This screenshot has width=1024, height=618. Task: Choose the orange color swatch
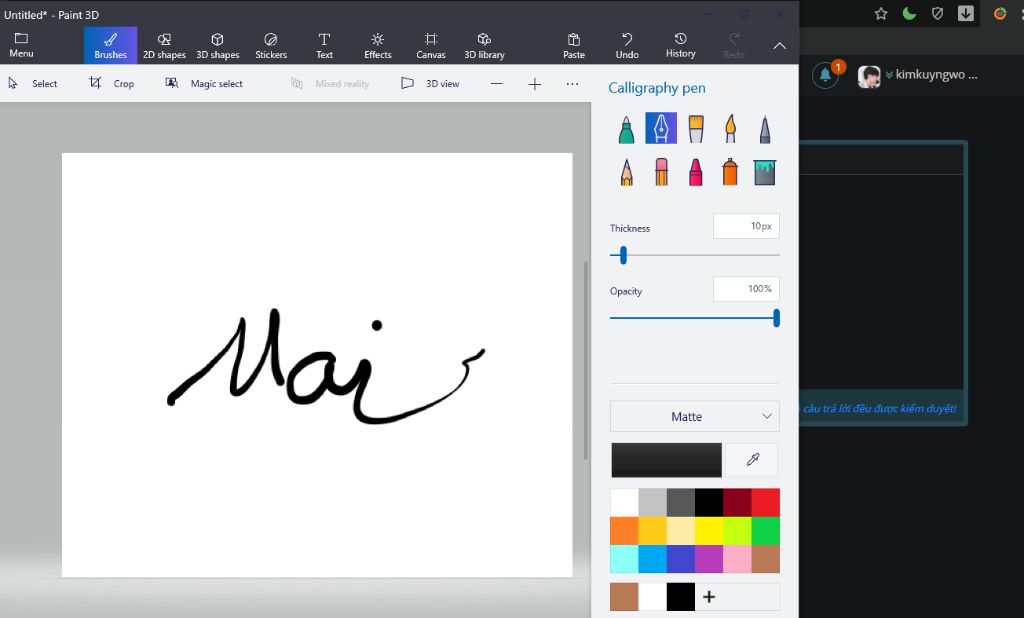pos(624,530)
